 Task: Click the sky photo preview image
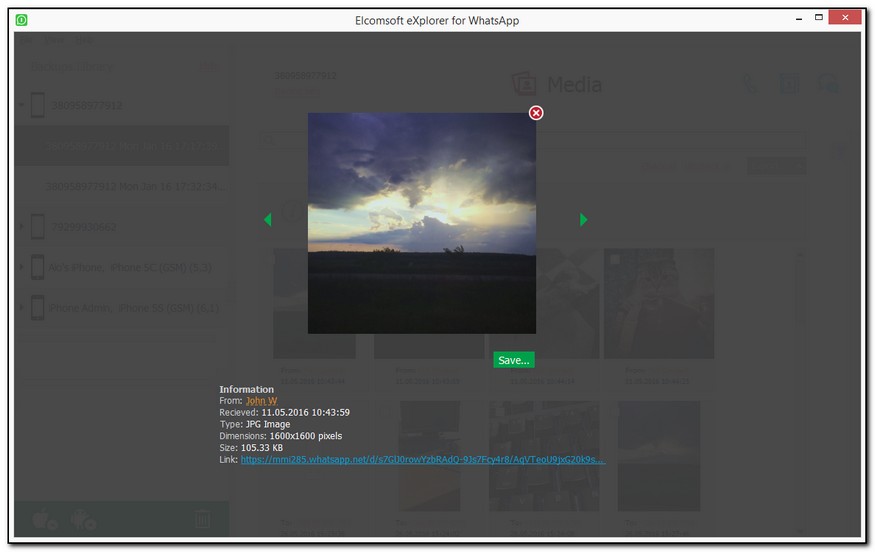pos(421,222)
